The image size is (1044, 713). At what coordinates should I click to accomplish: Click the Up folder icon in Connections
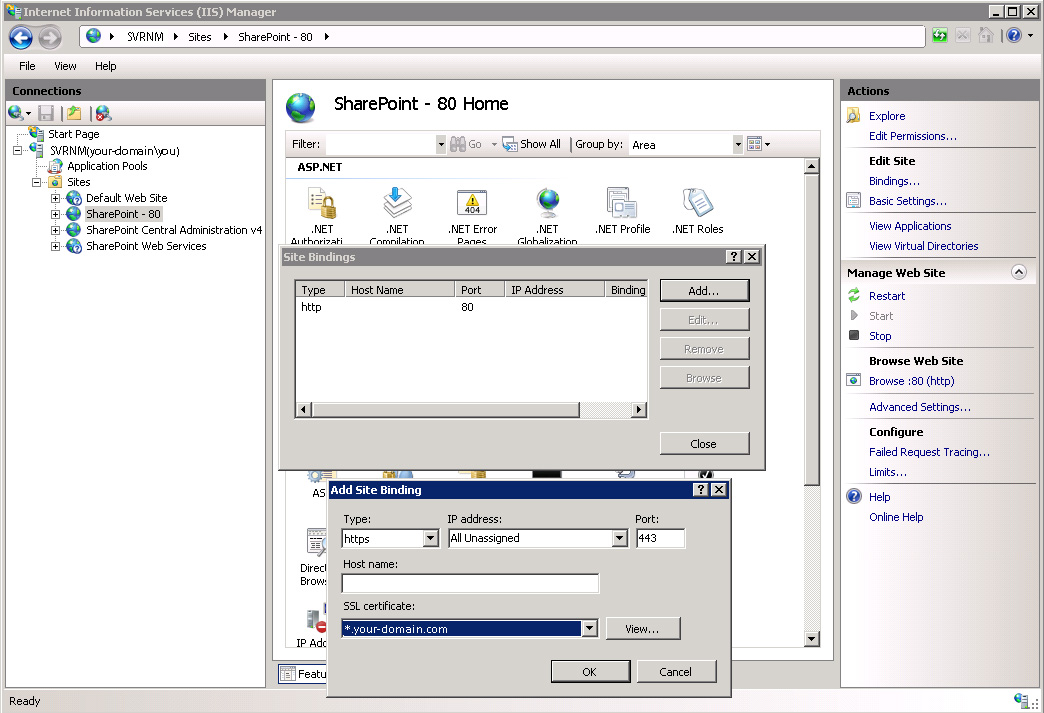tap(74, 113)
